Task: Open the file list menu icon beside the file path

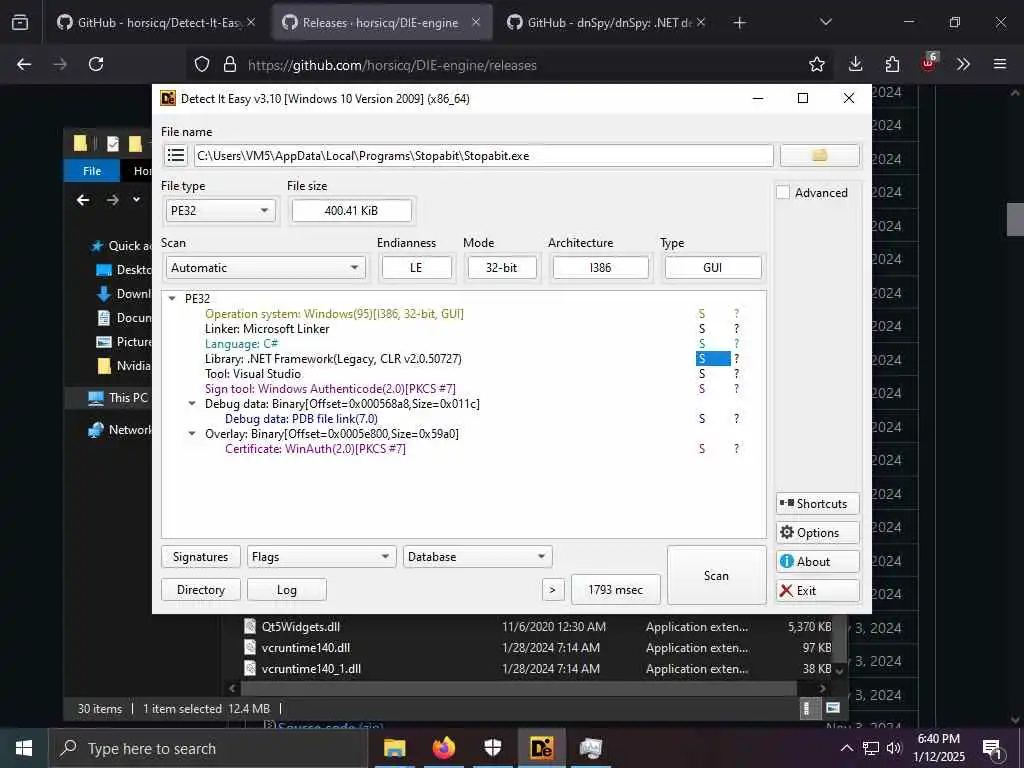Action: 176,155
